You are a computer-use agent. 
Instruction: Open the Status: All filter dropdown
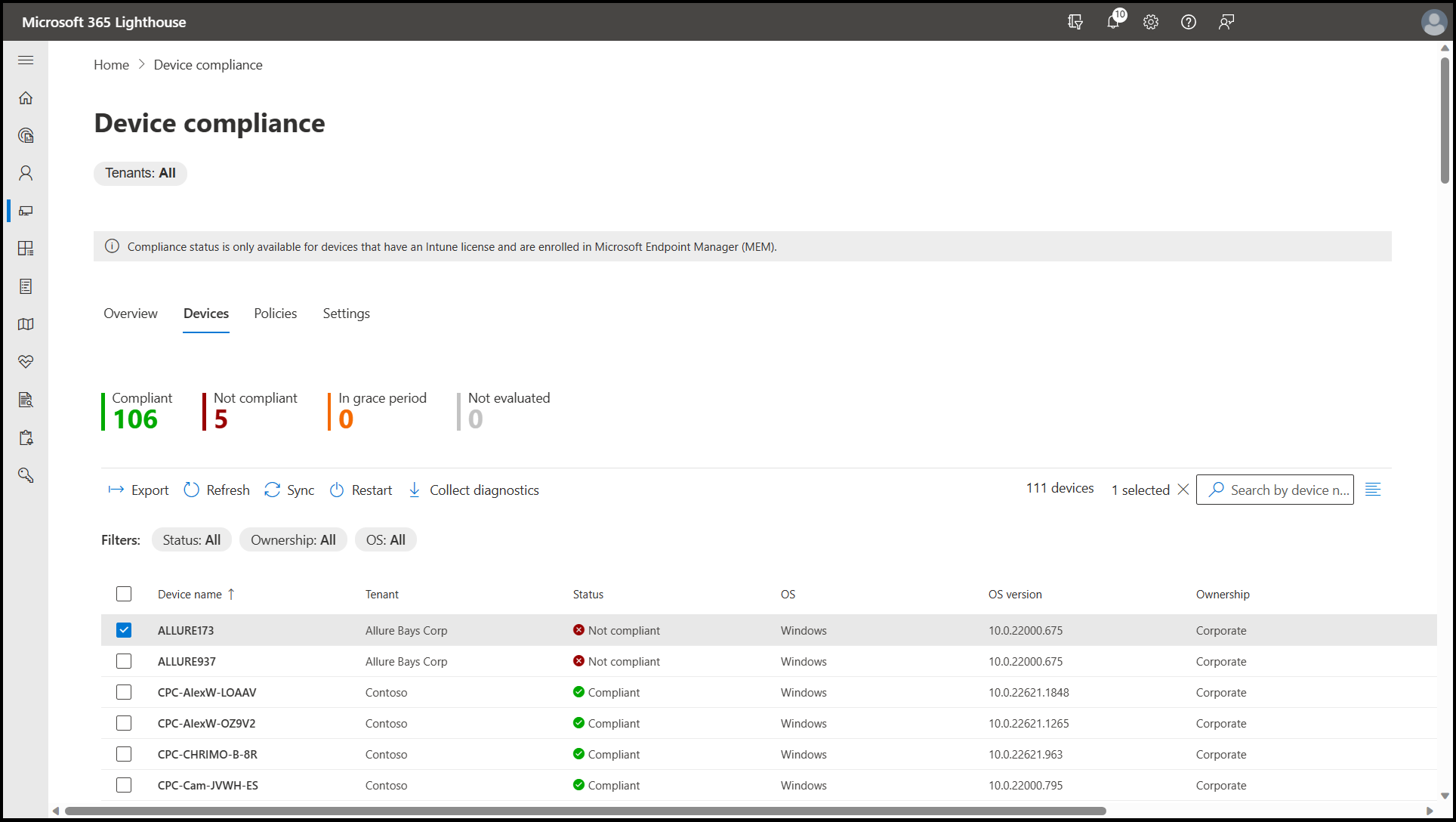point(192,540)
